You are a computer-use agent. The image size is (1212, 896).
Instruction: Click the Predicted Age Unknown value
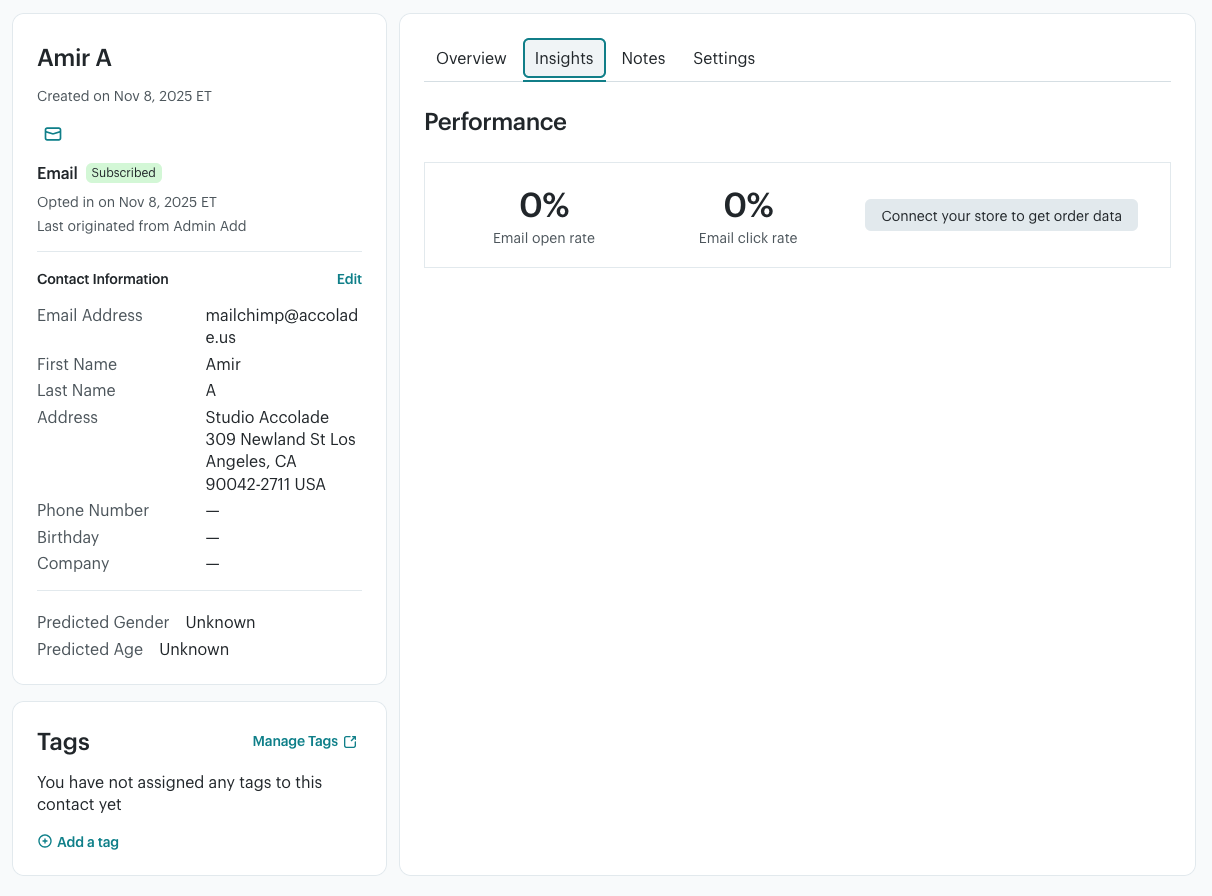tap(194, 649)
